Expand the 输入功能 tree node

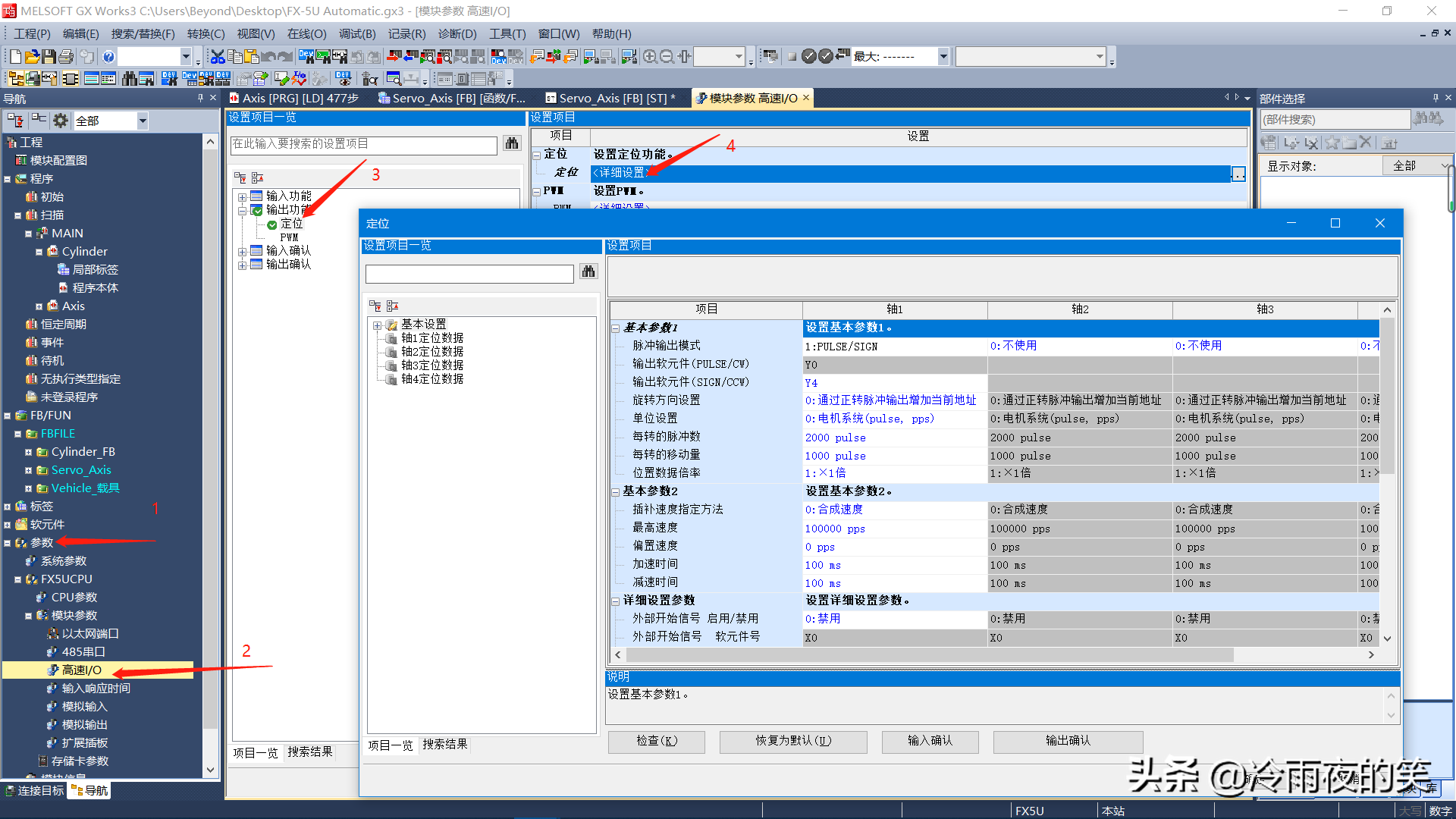pos(242,197)
